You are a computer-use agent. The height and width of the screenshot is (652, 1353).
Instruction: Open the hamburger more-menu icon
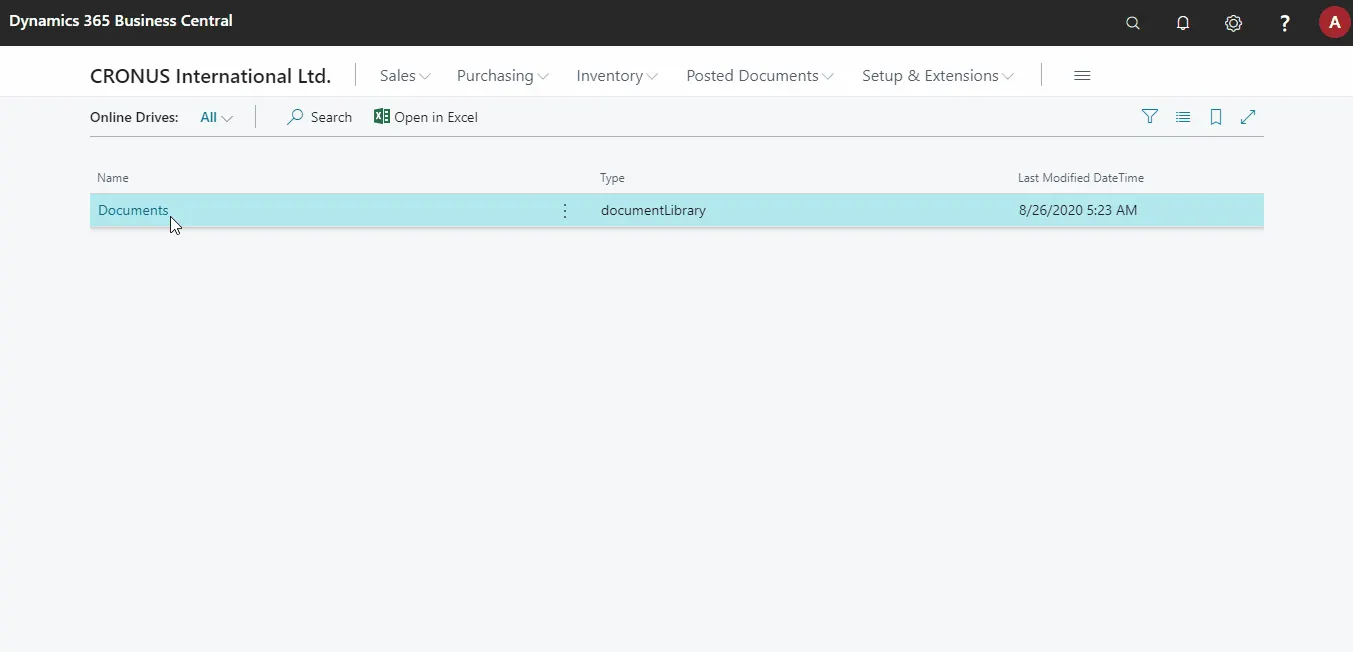point(1082,76)
